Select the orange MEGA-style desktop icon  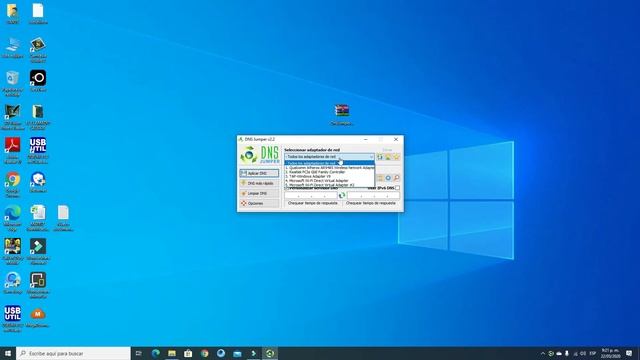point(38,314)
